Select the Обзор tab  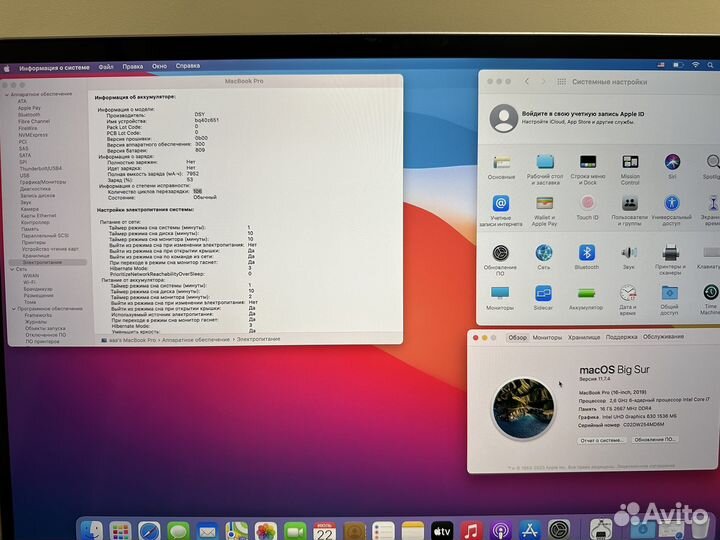tap(518, 338)
